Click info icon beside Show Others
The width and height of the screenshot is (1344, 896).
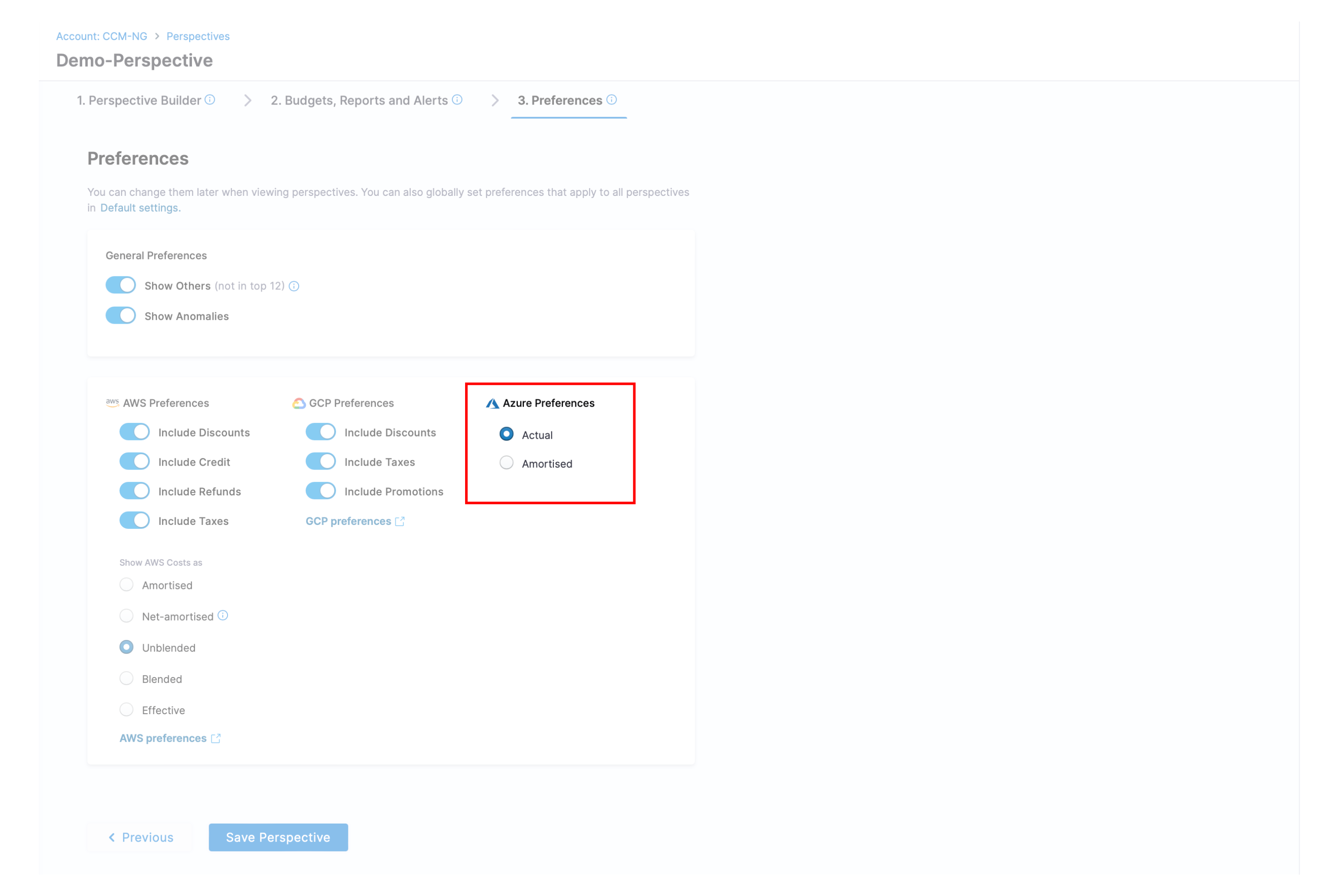pos(294,286)
